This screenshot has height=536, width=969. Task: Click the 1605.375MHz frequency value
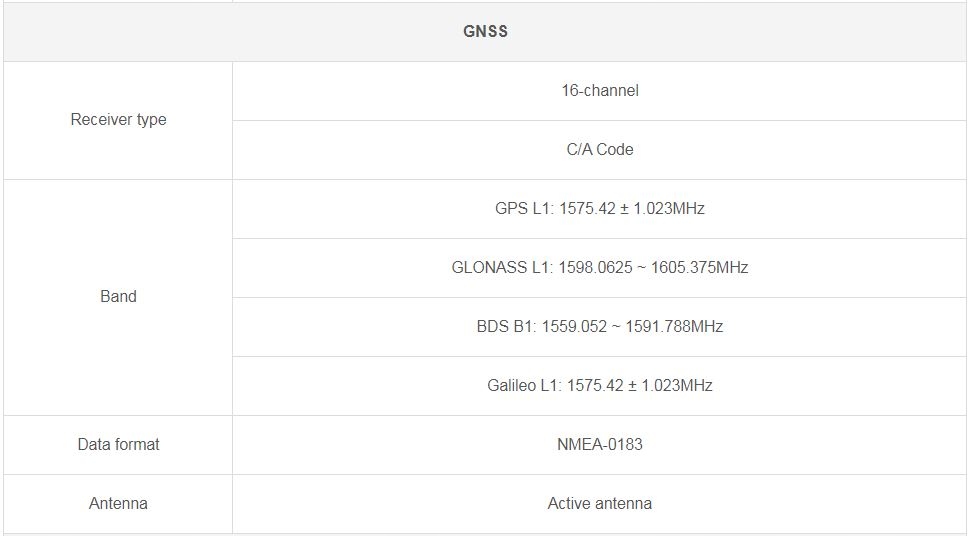pos(698,268)
